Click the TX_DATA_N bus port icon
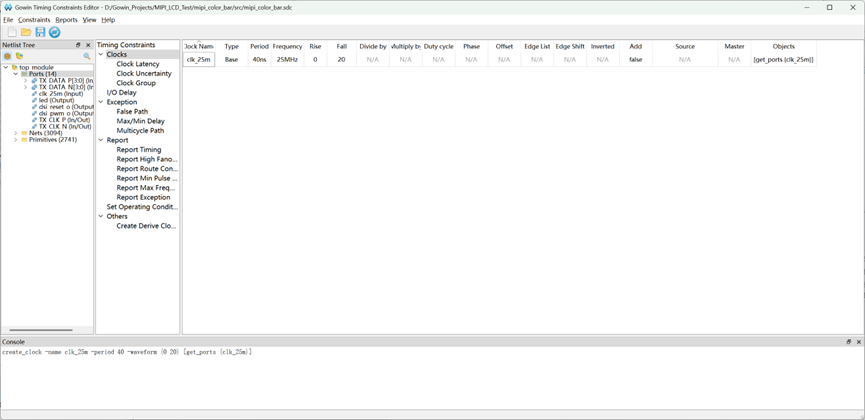 click(x=34, y=87)
